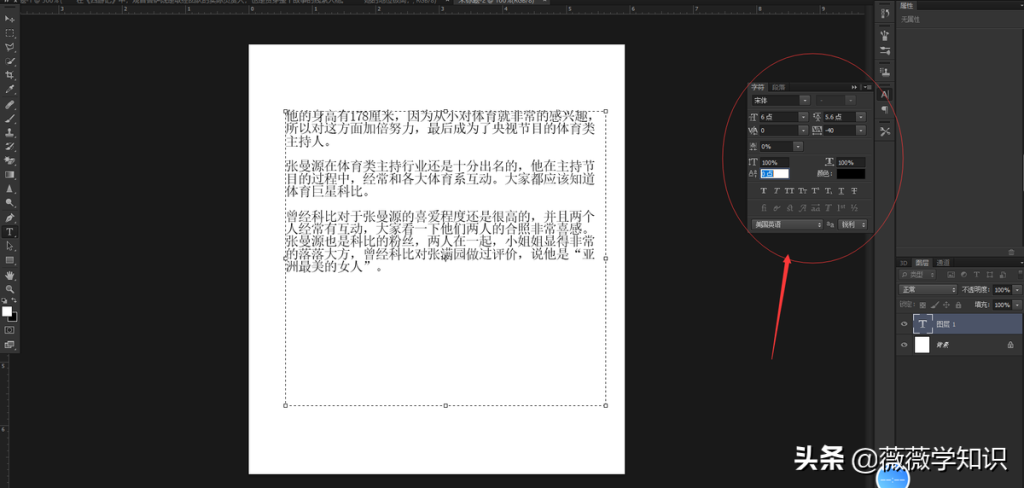Select the Crop tool in toolbar

point(10,75)
